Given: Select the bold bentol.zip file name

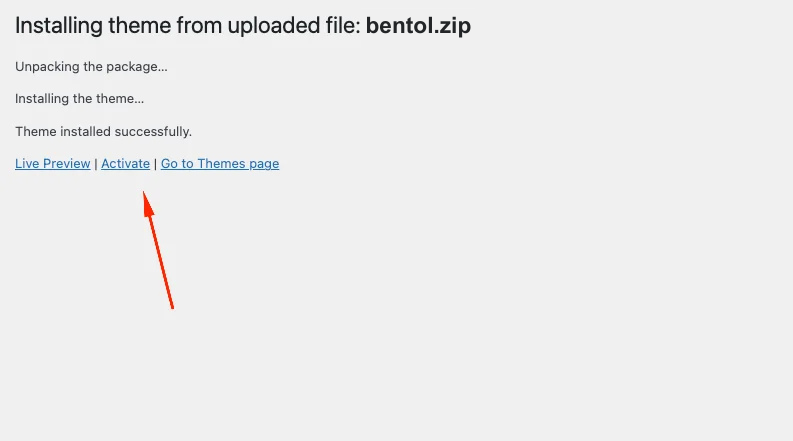Looking at the screenshot, I should (418, 25).
